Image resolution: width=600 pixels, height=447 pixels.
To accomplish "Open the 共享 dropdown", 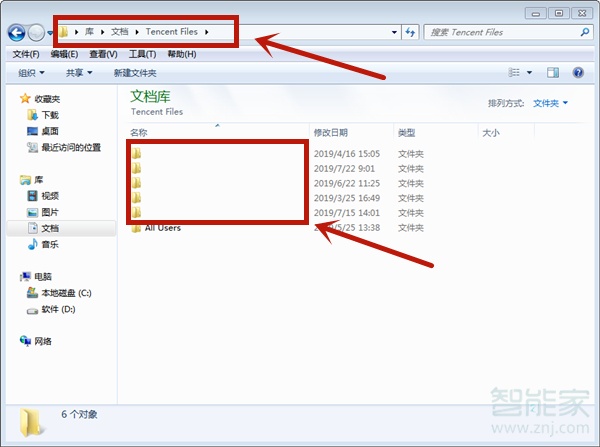I will point(79,73).
